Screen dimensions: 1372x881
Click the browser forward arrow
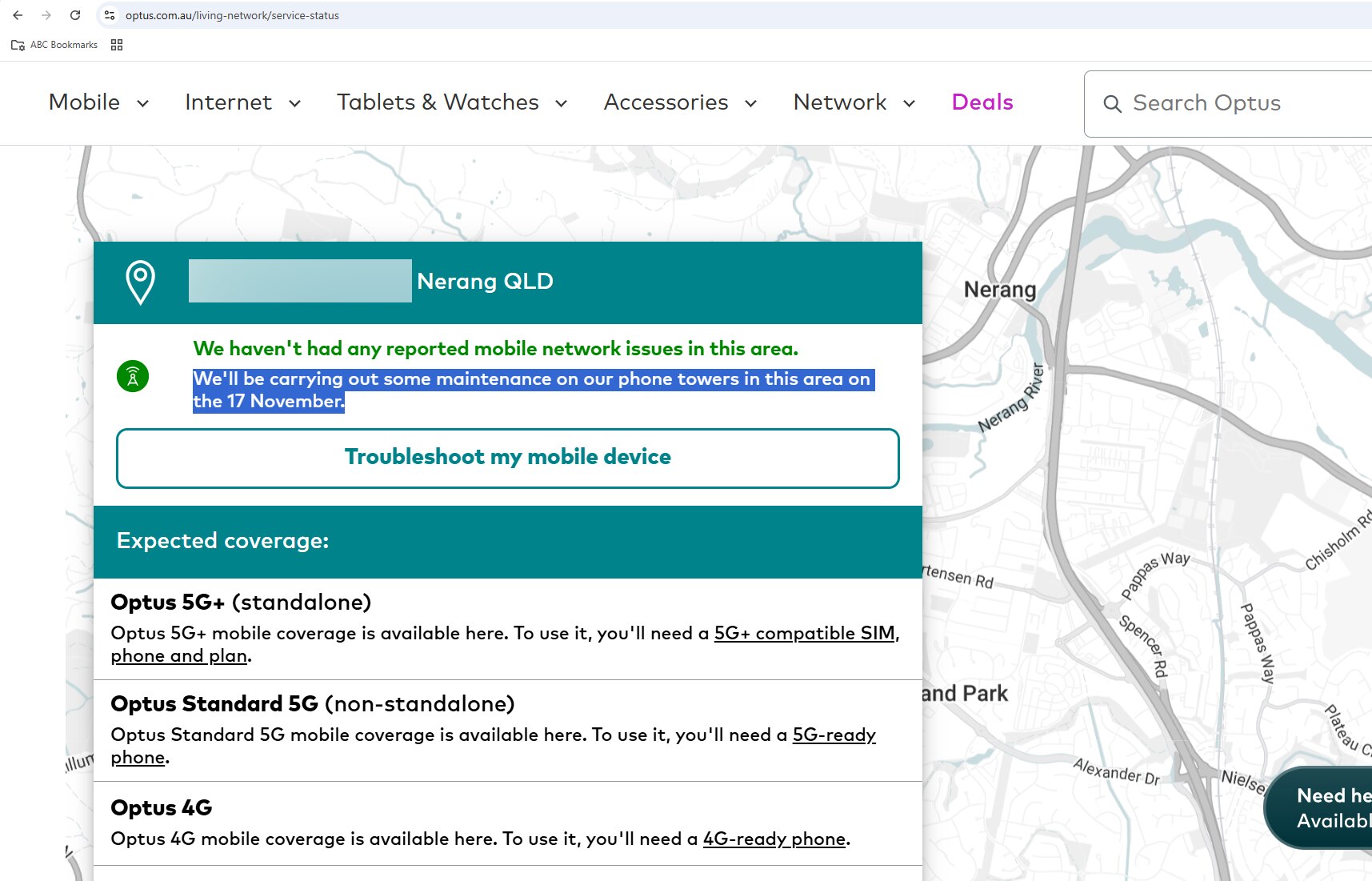(x=46, y=15)
